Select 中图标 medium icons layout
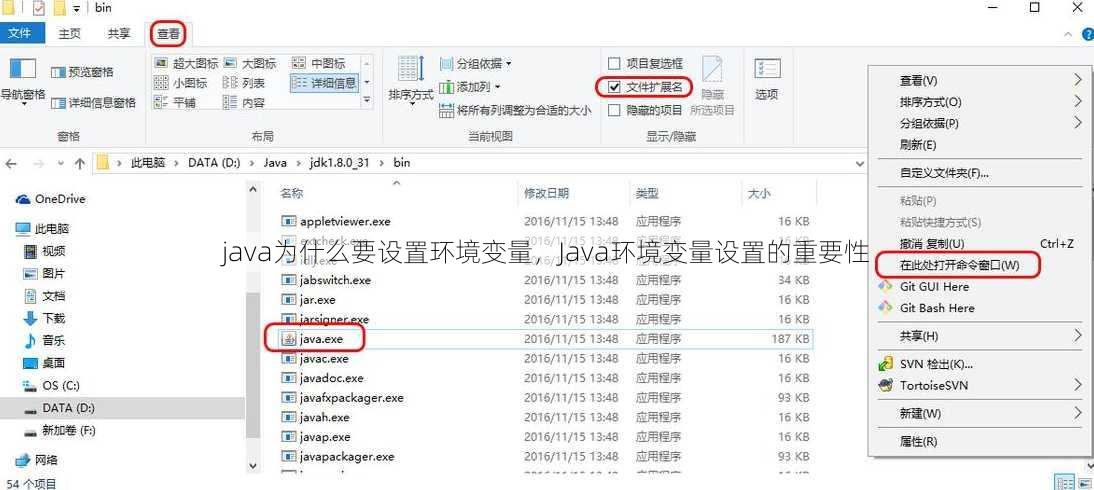 click(x=318, y=64)
